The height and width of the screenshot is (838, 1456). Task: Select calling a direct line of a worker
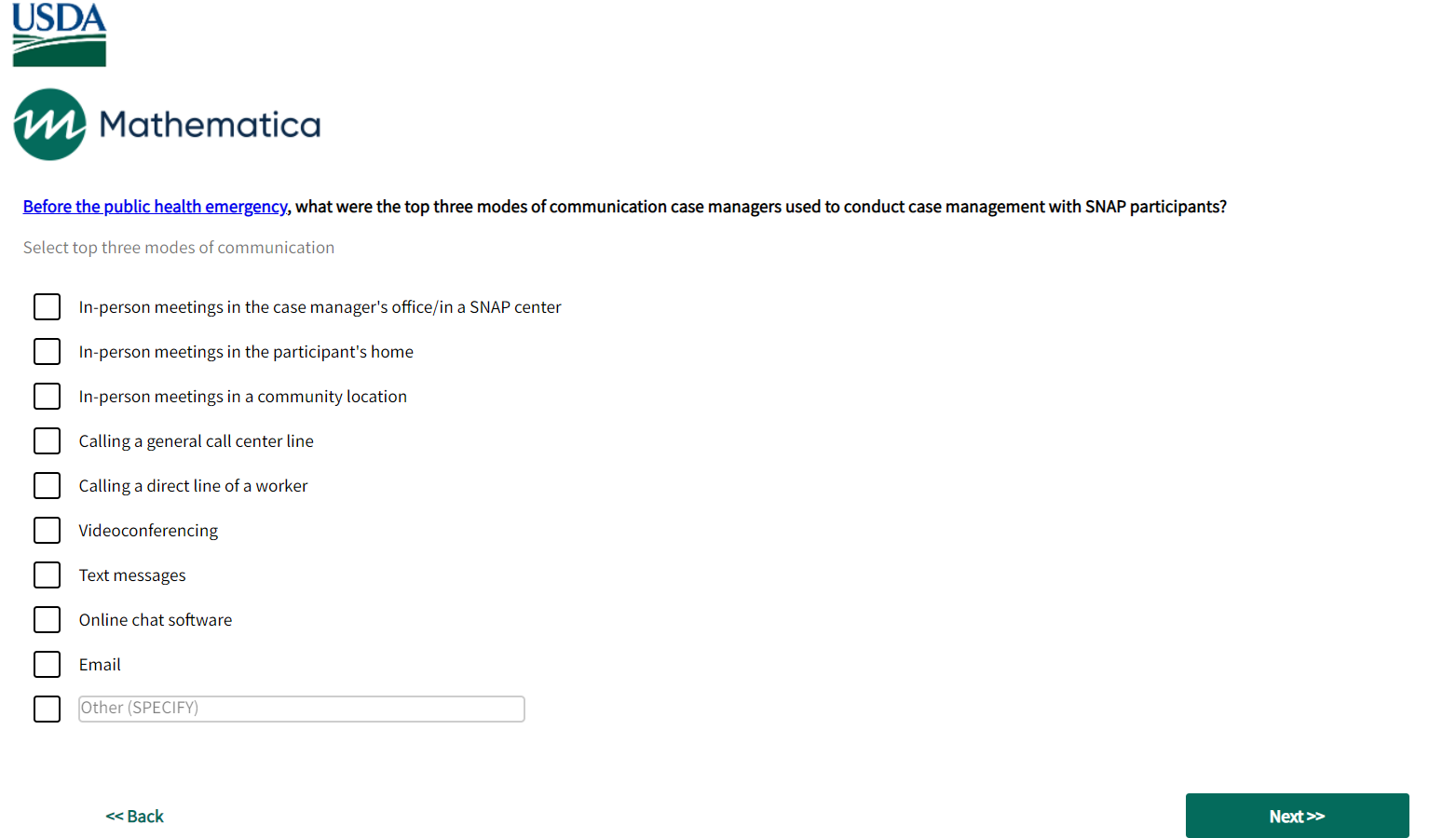click(47, 486)
